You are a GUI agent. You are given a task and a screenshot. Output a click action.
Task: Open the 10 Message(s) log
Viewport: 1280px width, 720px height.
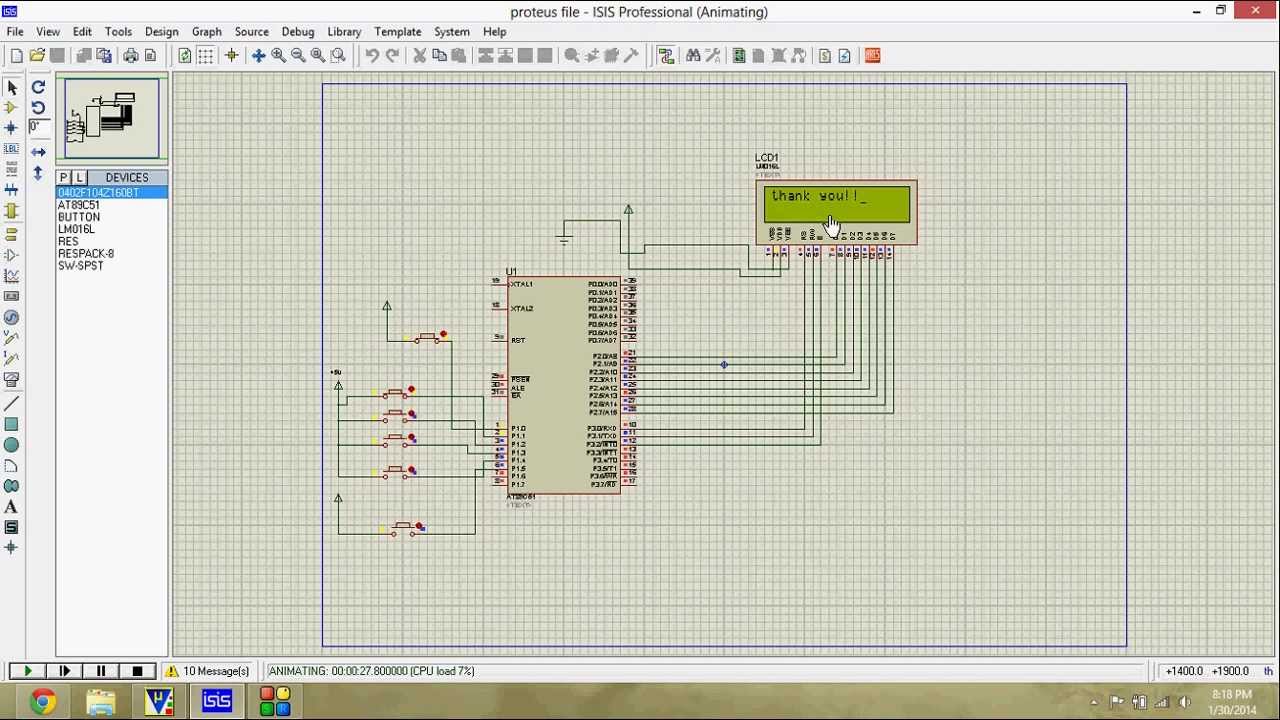(208, 671)
